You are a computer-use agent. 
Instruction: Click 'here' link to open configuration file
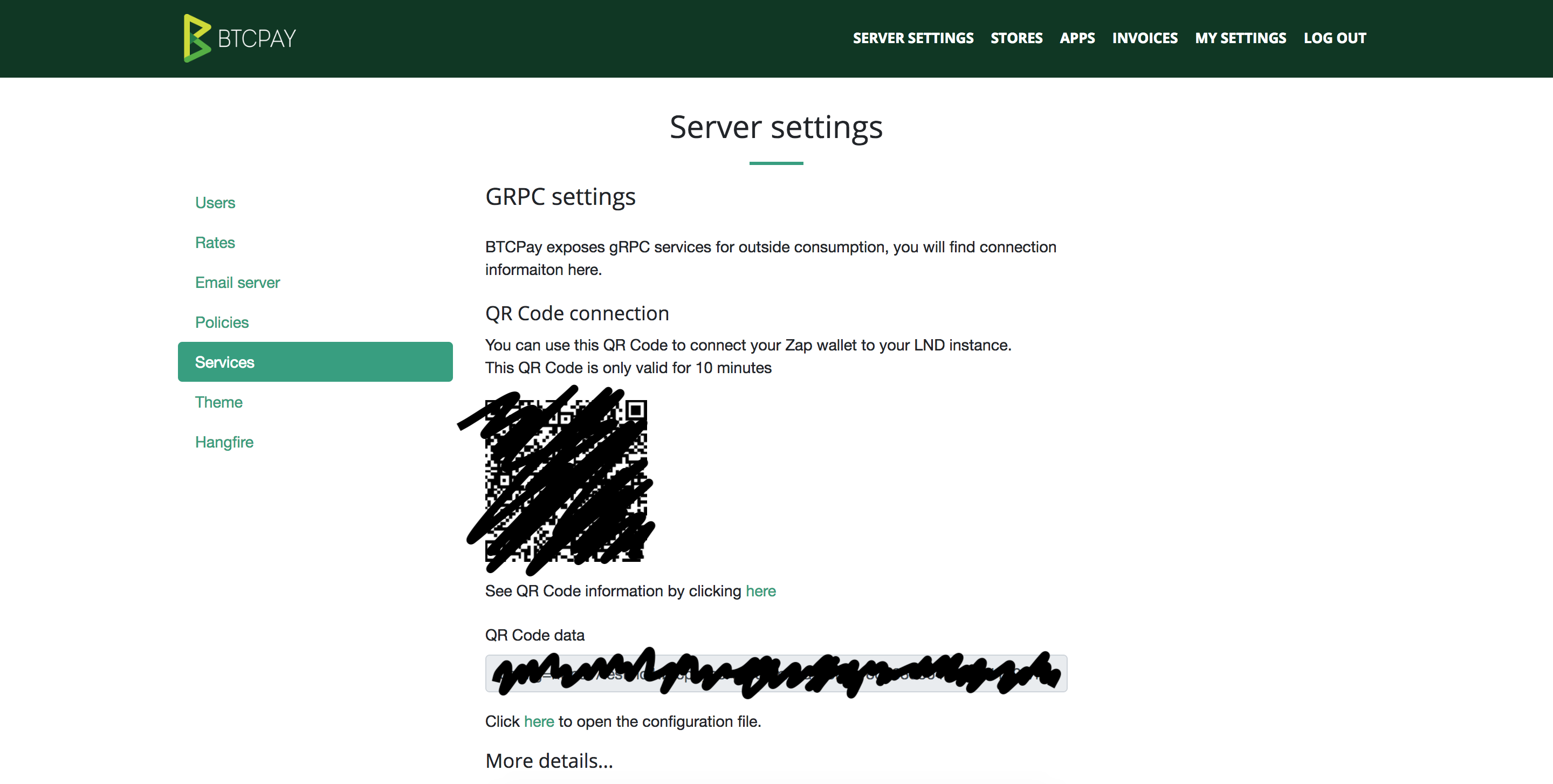pyautogui.click(x=538, y=721)
